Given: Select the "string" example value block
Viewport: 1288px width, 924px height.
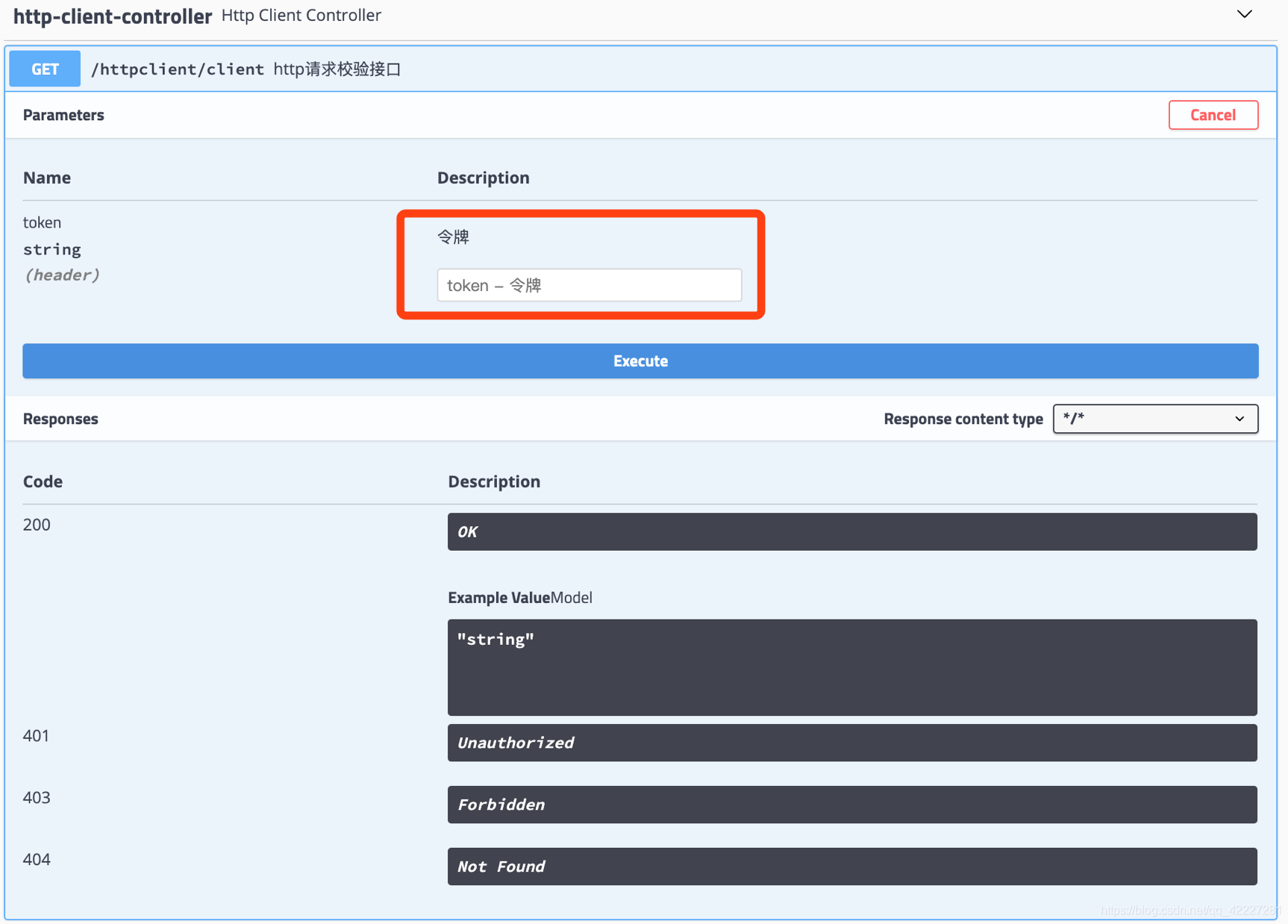Looking at the screenshot, I should pos(851,667).
